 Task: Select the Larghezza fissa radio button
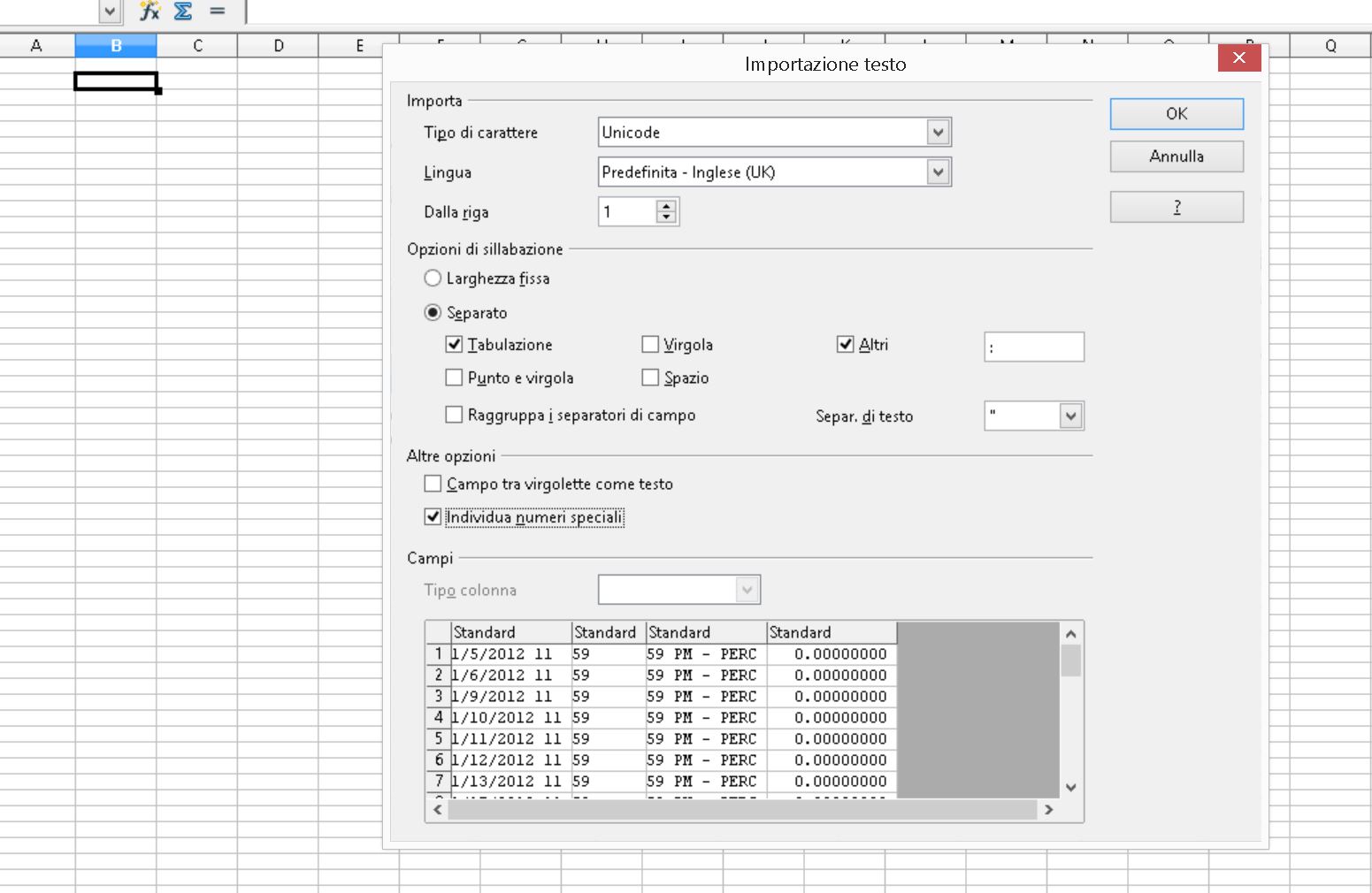(x=433, y=279)
